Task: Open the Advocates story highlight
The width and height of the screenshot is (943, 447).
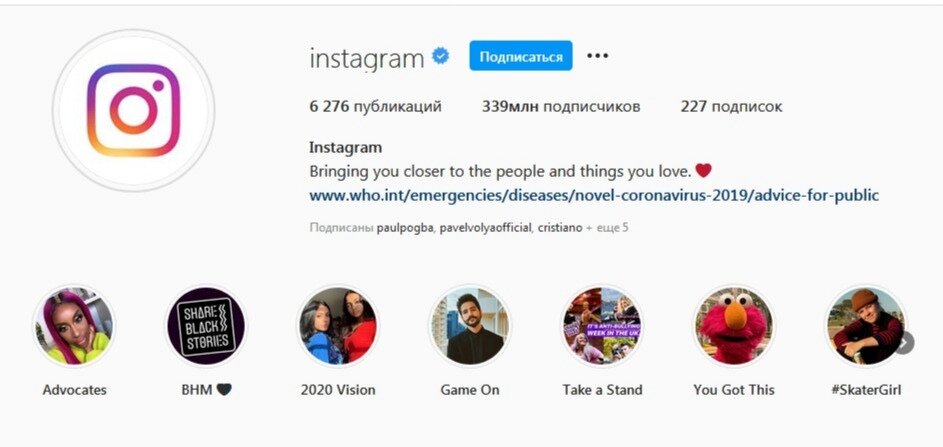Action: 74,326
